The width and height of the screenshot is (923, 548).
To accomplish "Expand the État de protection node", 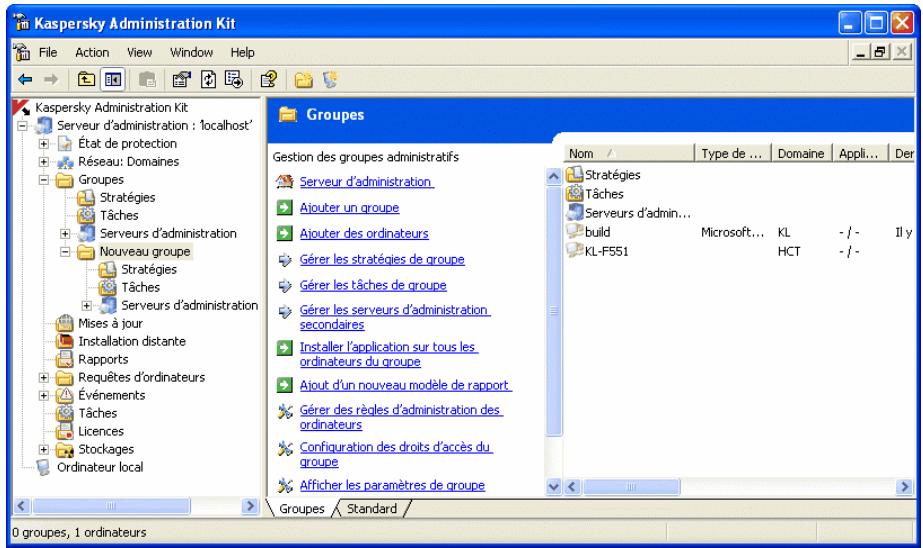I will [44, 144].
